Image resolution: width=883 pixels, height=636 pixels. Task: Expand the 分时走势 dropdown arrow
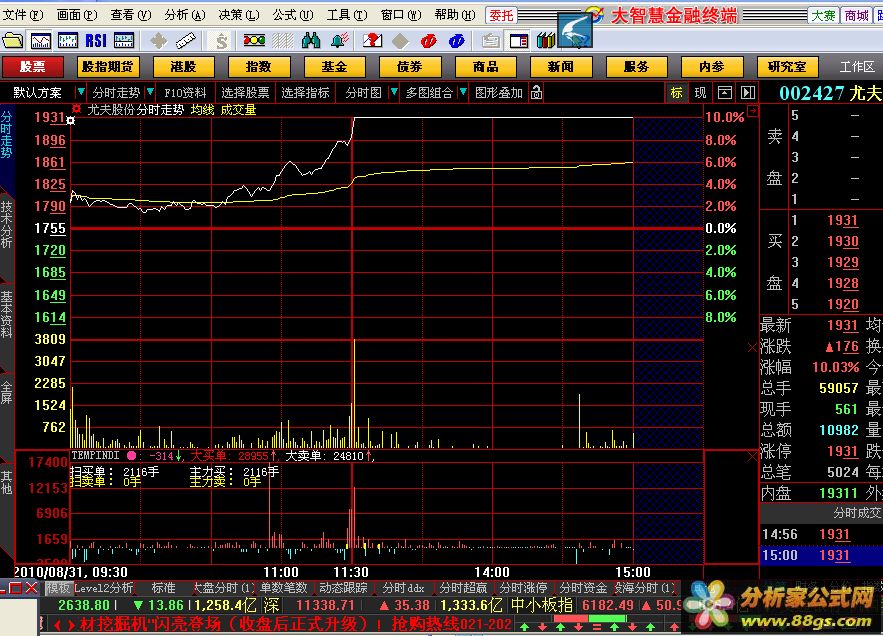(x=150, y=92)
